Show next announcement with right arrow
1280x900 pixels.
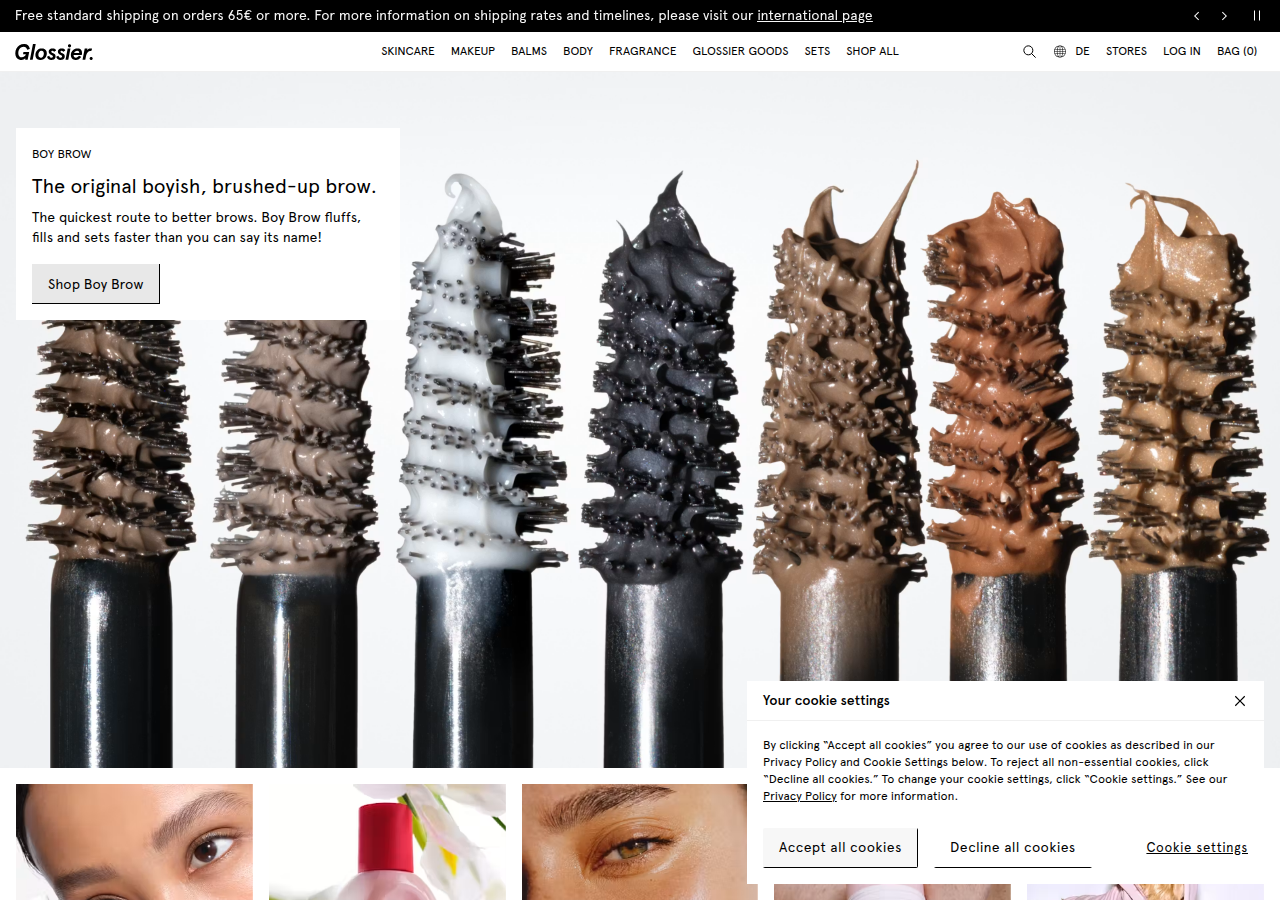pos(1224,16)
